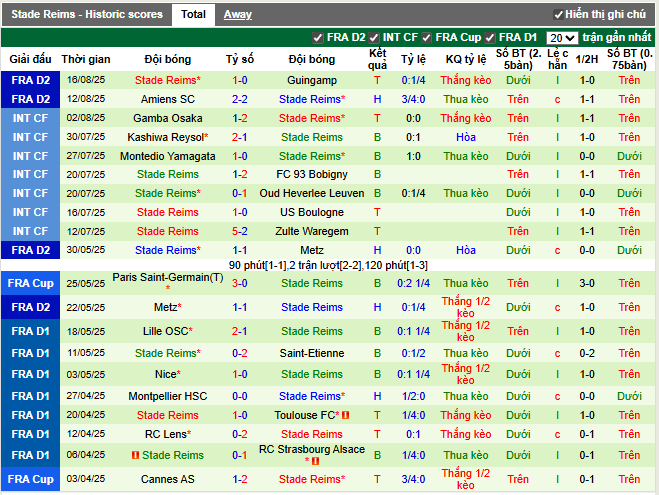The width and height of the screenshot is (659, 495).
Task: Open Gamba Osaka team link
Action: 168,118
